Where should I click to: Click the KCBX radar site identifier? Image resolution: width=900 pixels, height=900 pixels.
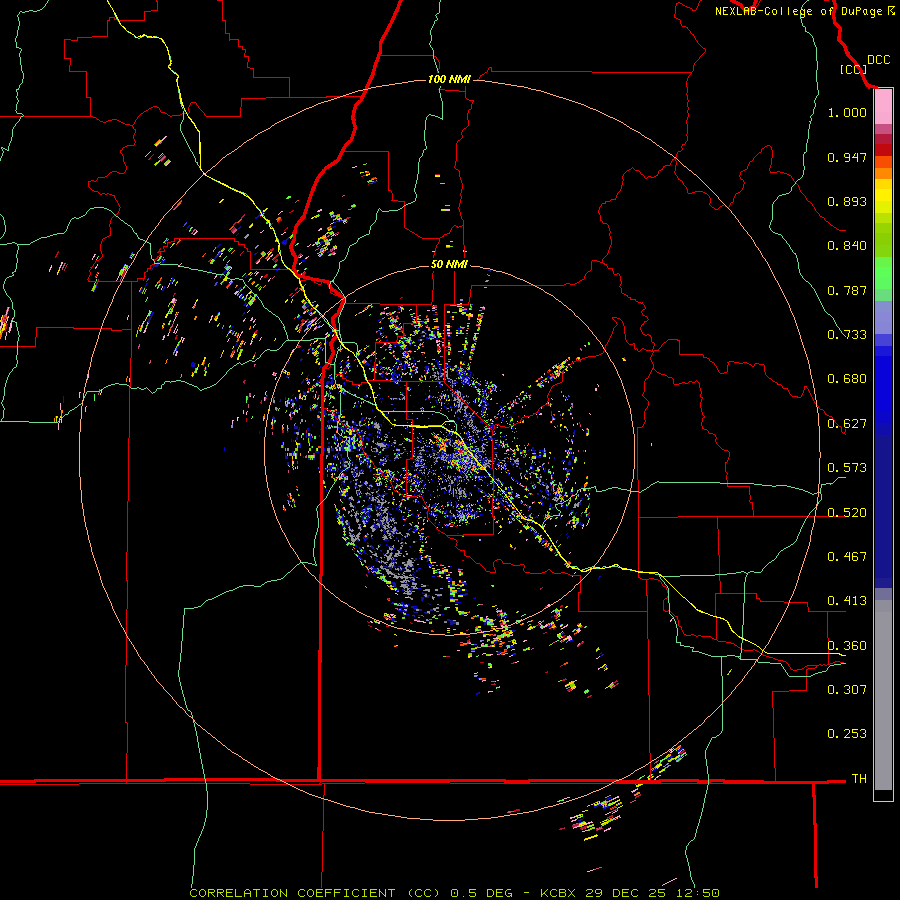tap(557, 893)
